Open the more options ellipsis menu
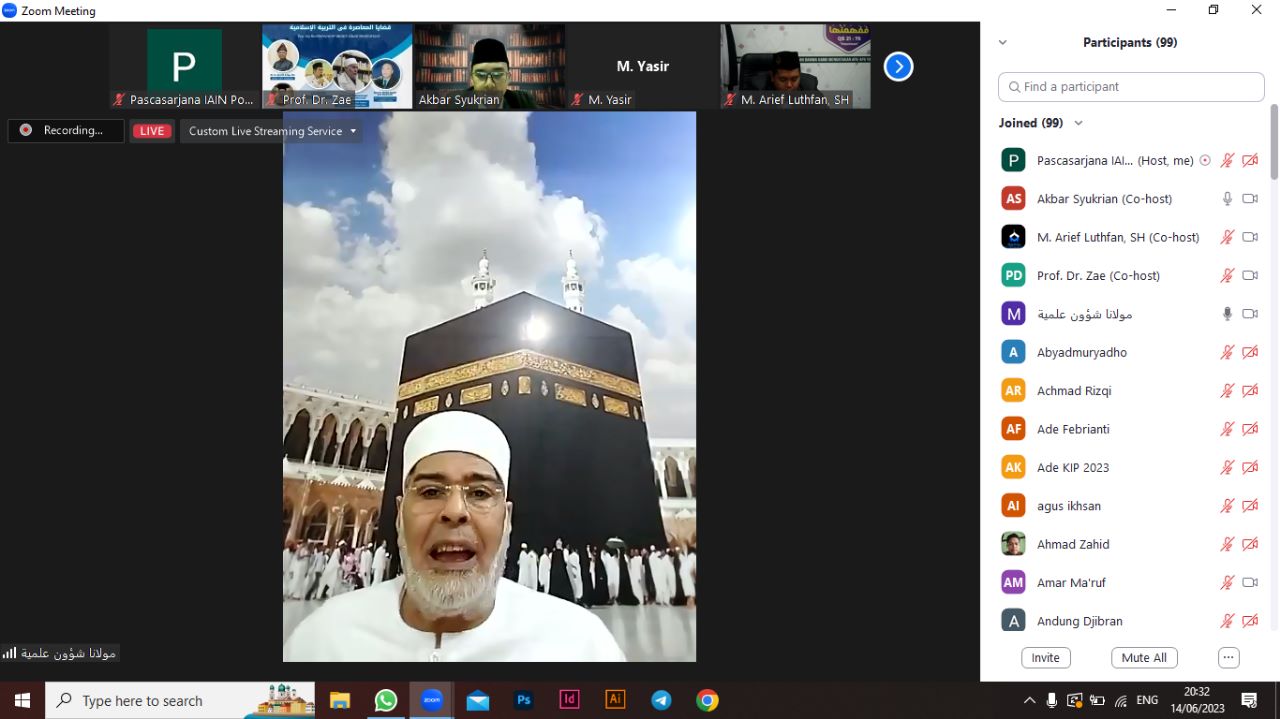1280x719 pixels. tap(1229, 658)
